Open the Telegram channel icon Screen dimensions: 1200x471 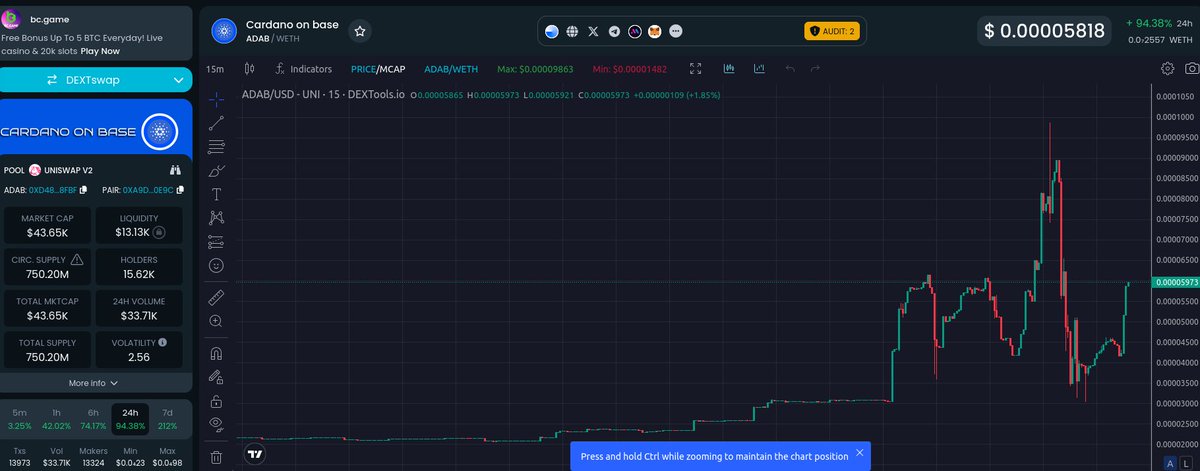coord(614,31)
